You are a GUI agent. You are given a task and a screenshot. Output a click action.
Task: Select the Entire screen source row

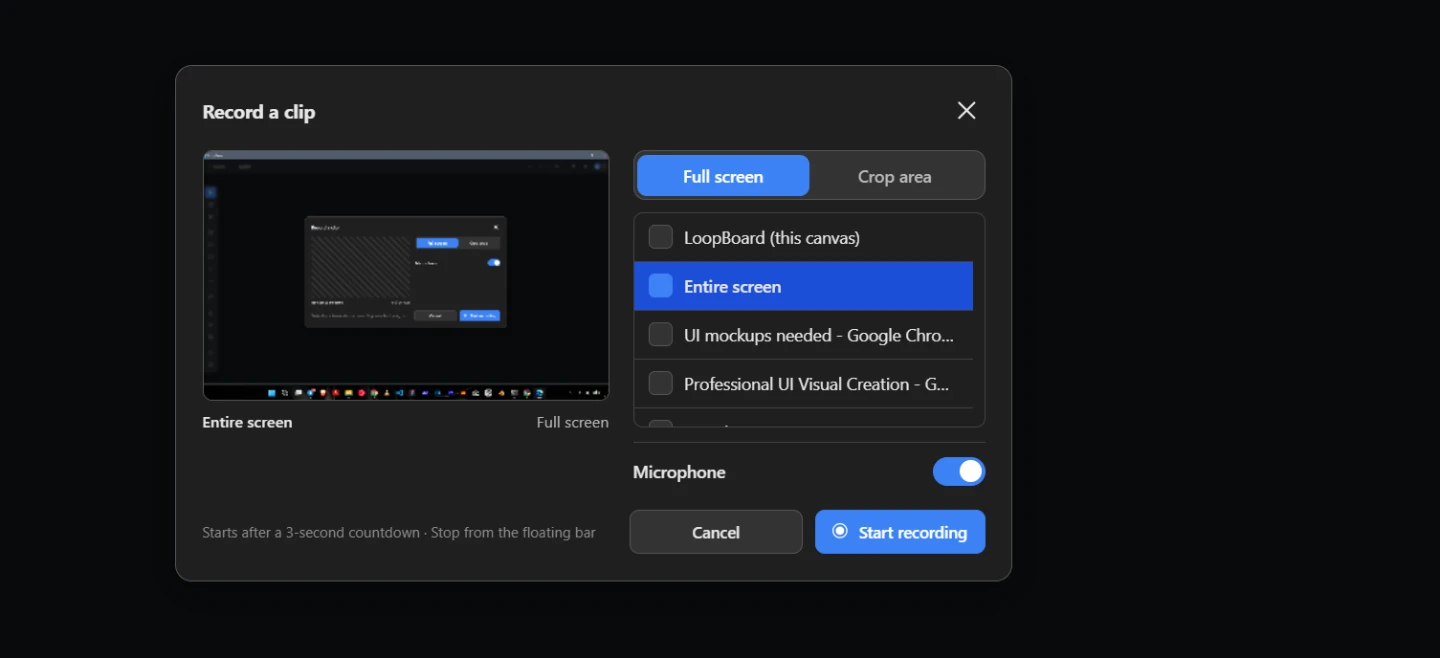click(x=804, y=286)
